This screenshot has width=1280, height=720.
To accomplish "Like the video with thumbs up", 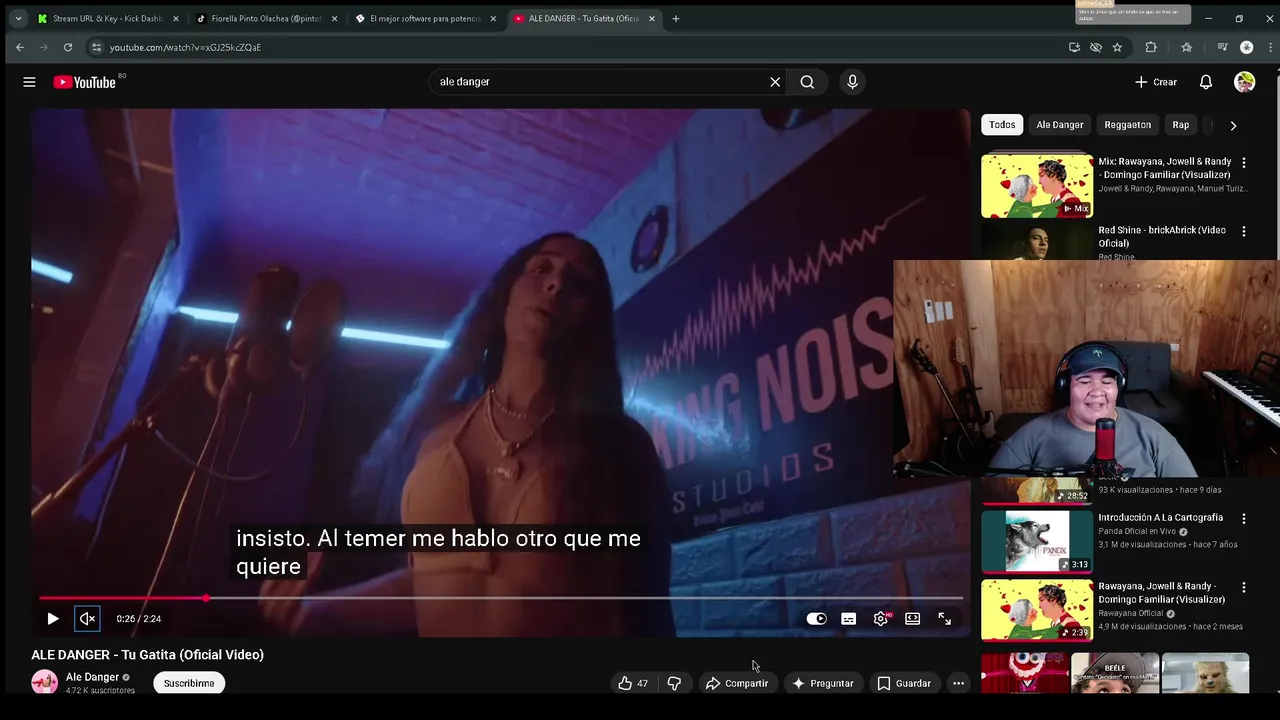I will click(633, 683).
